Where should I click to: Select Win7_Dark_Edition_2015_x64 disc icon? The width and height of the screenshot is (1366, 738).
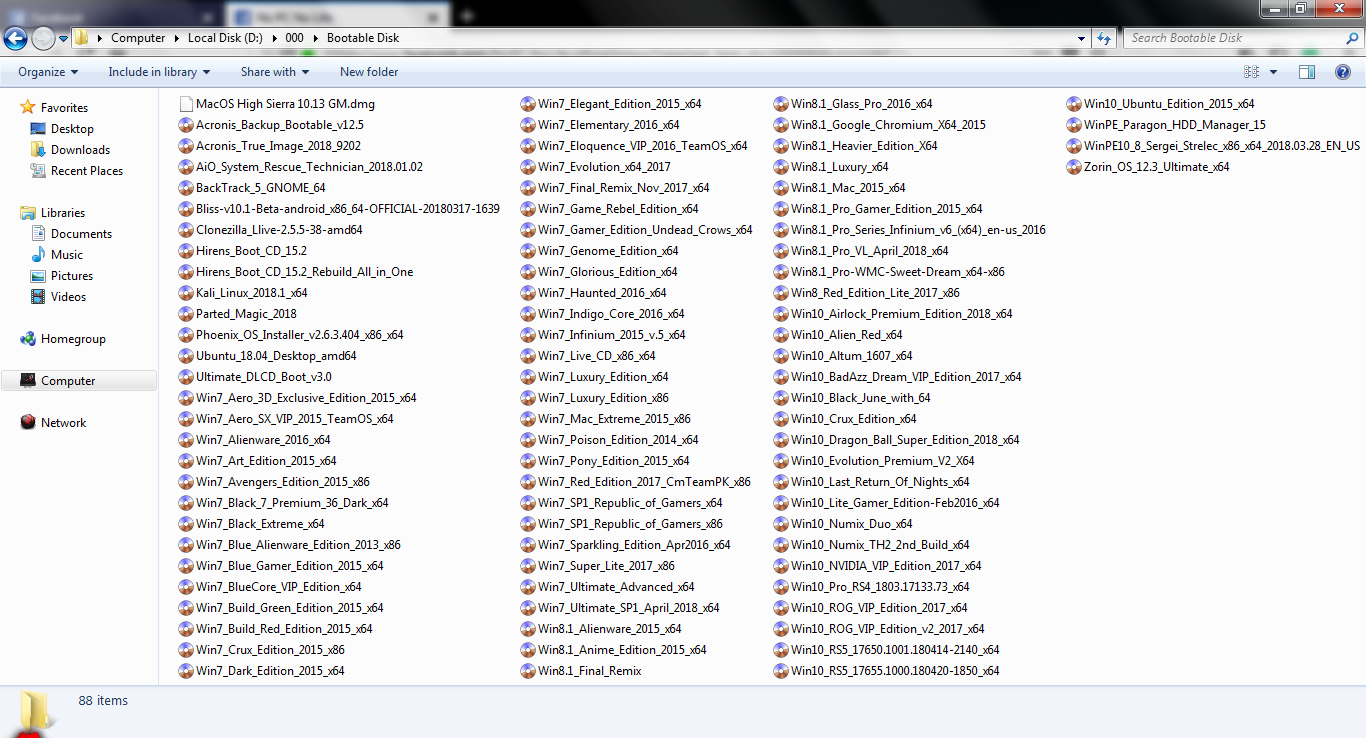tap(186, 671)
